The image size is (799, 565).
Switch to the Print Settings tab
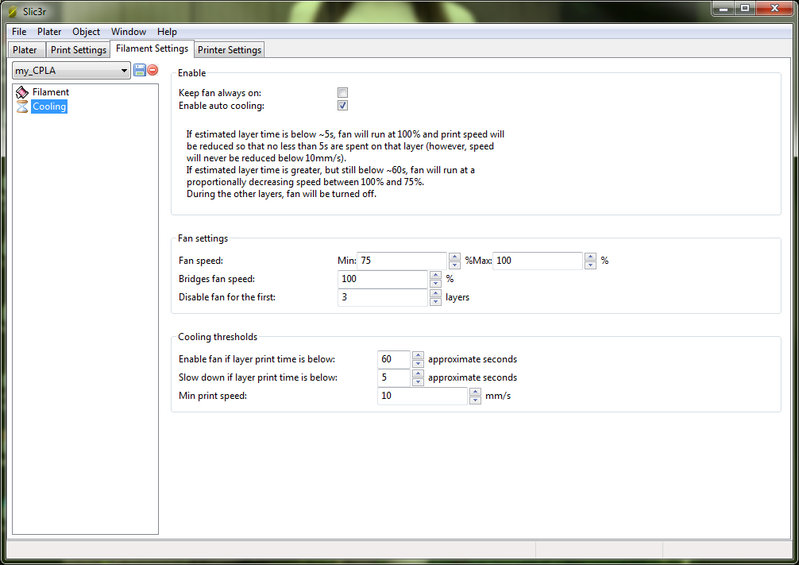pyautogui.click(x=78, y=50)
